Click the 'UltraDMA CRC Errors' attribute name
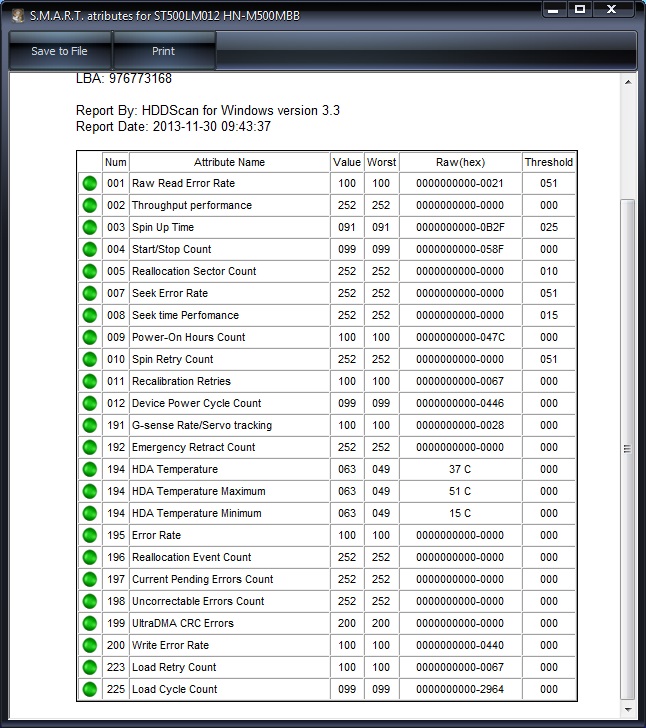646x728 pixels. [183, 624]
